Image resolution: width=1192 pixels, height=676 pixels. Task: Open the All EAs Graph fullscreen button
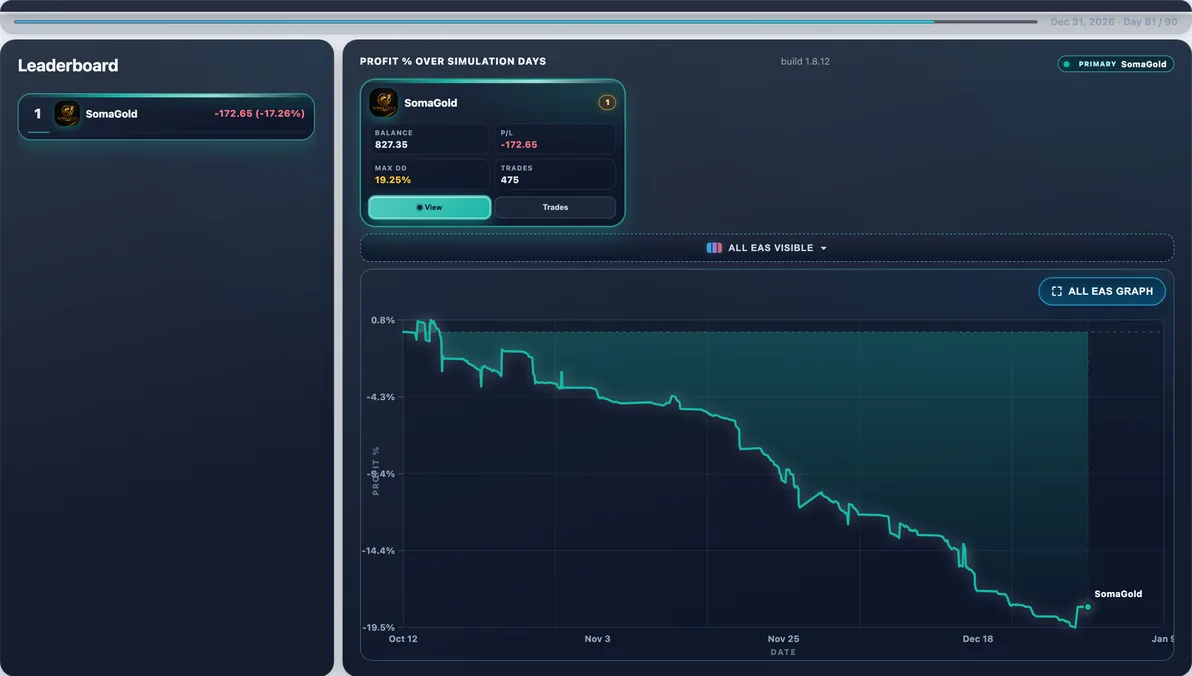[x=1102, y=291]
